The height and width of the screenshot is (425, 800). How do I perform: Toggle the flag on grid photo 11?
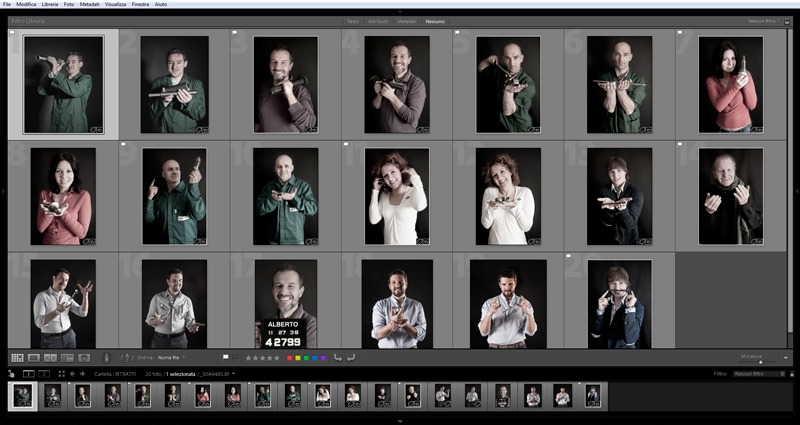[346, 144]
